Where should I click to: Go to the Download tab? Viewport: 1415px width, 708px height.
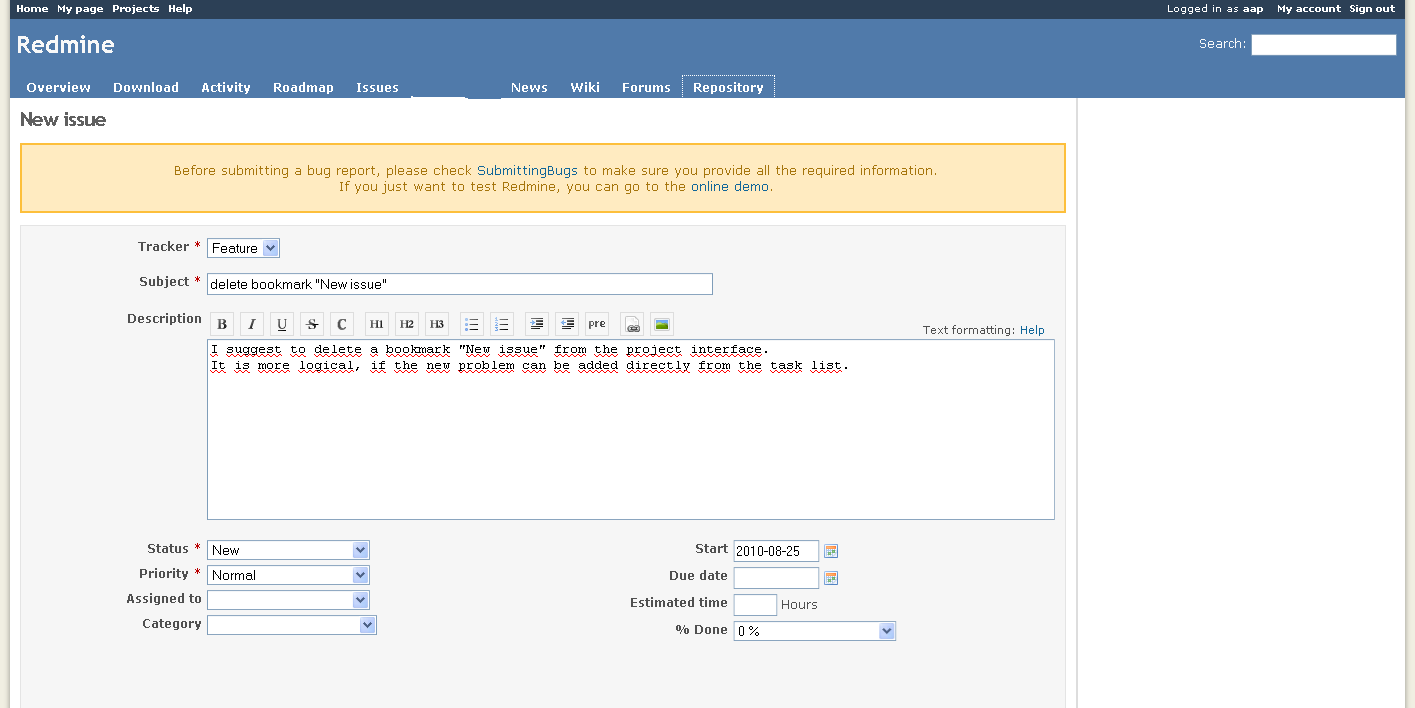(146, 87)
